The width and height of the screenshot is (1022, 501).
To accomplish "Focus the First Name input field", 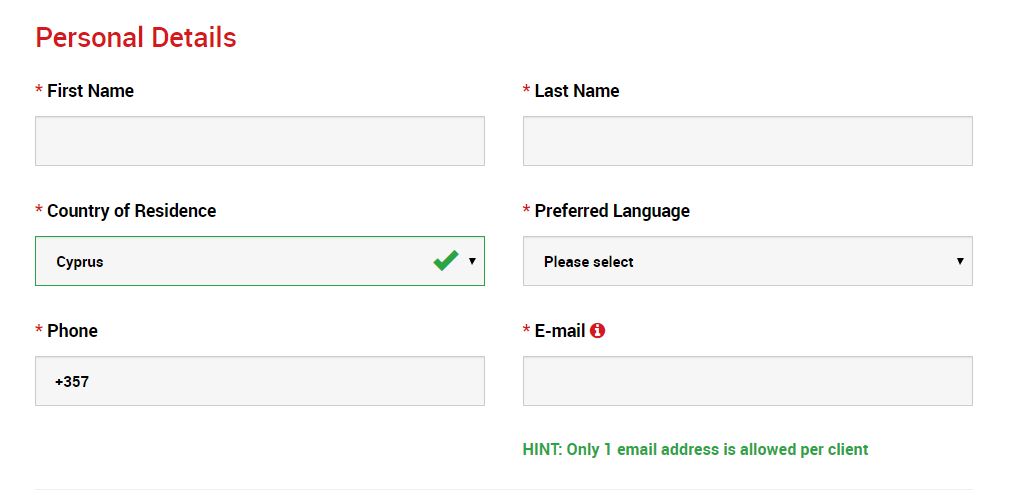I will 260,141.
